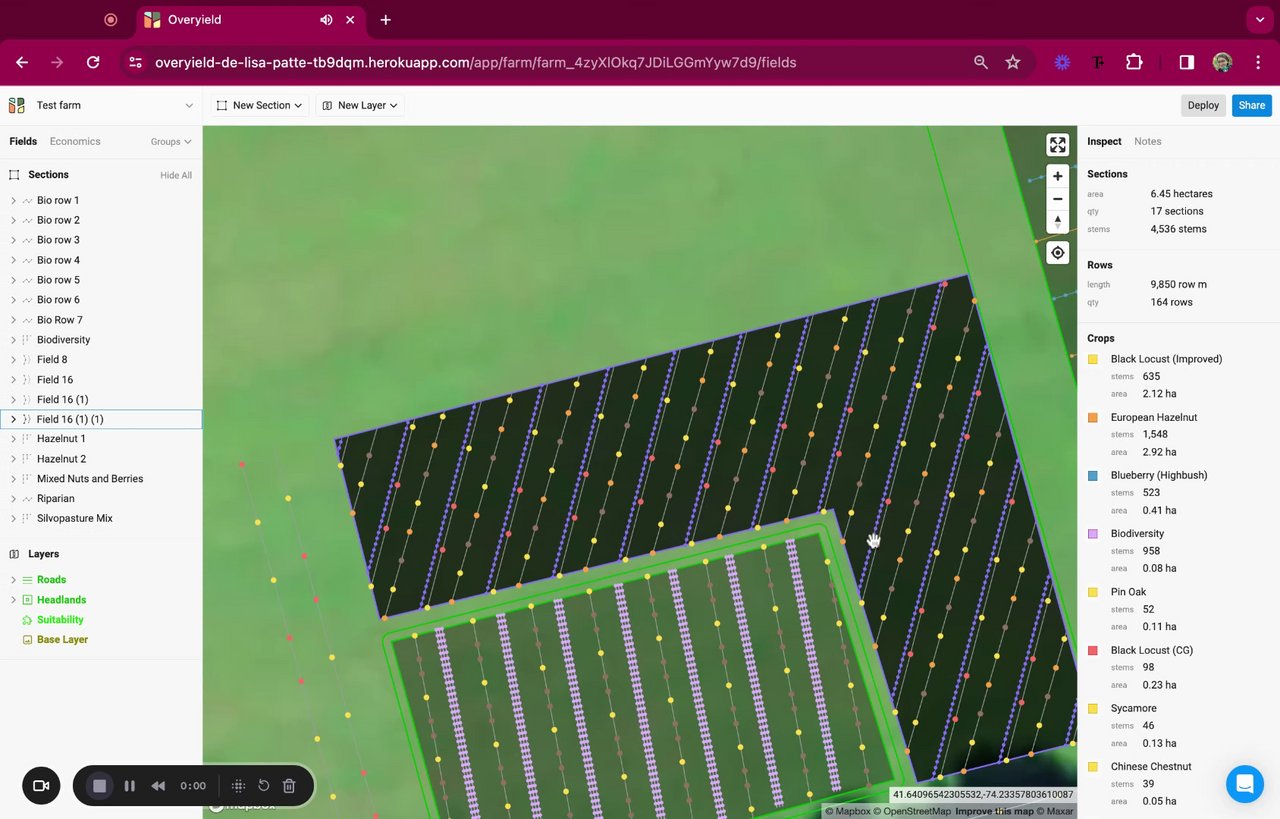Expand Bio row 1 section

[13, 201]
